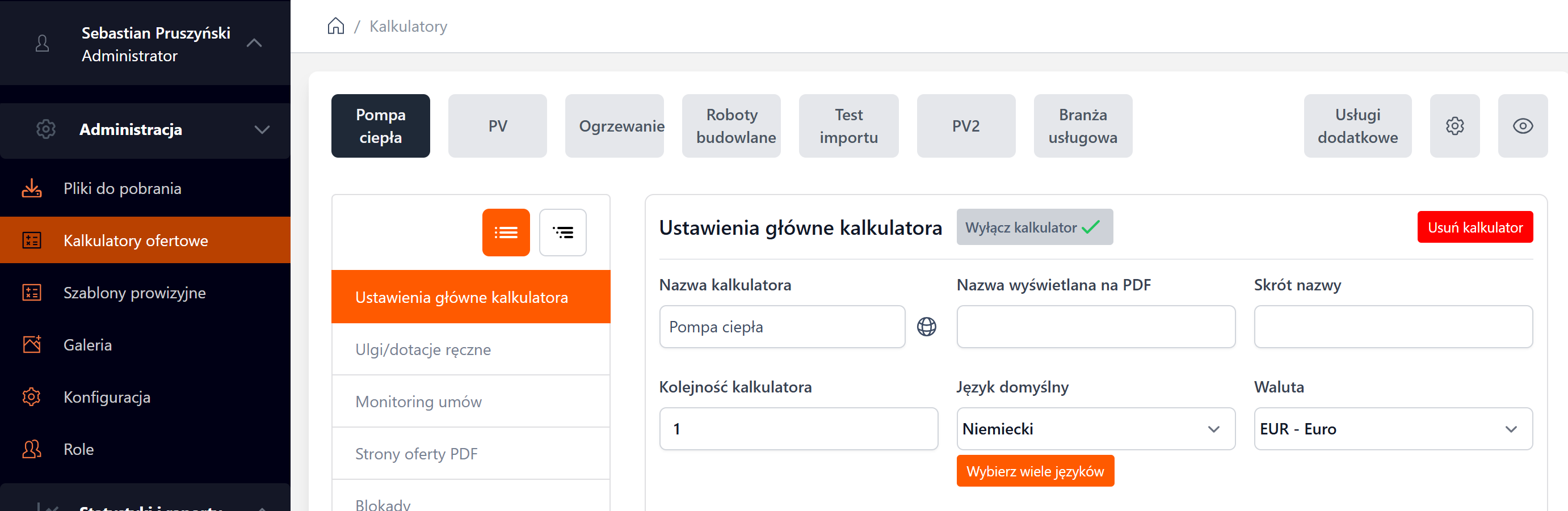Select the Branża usługowa calculator tab

click(x=1082, y=126)
